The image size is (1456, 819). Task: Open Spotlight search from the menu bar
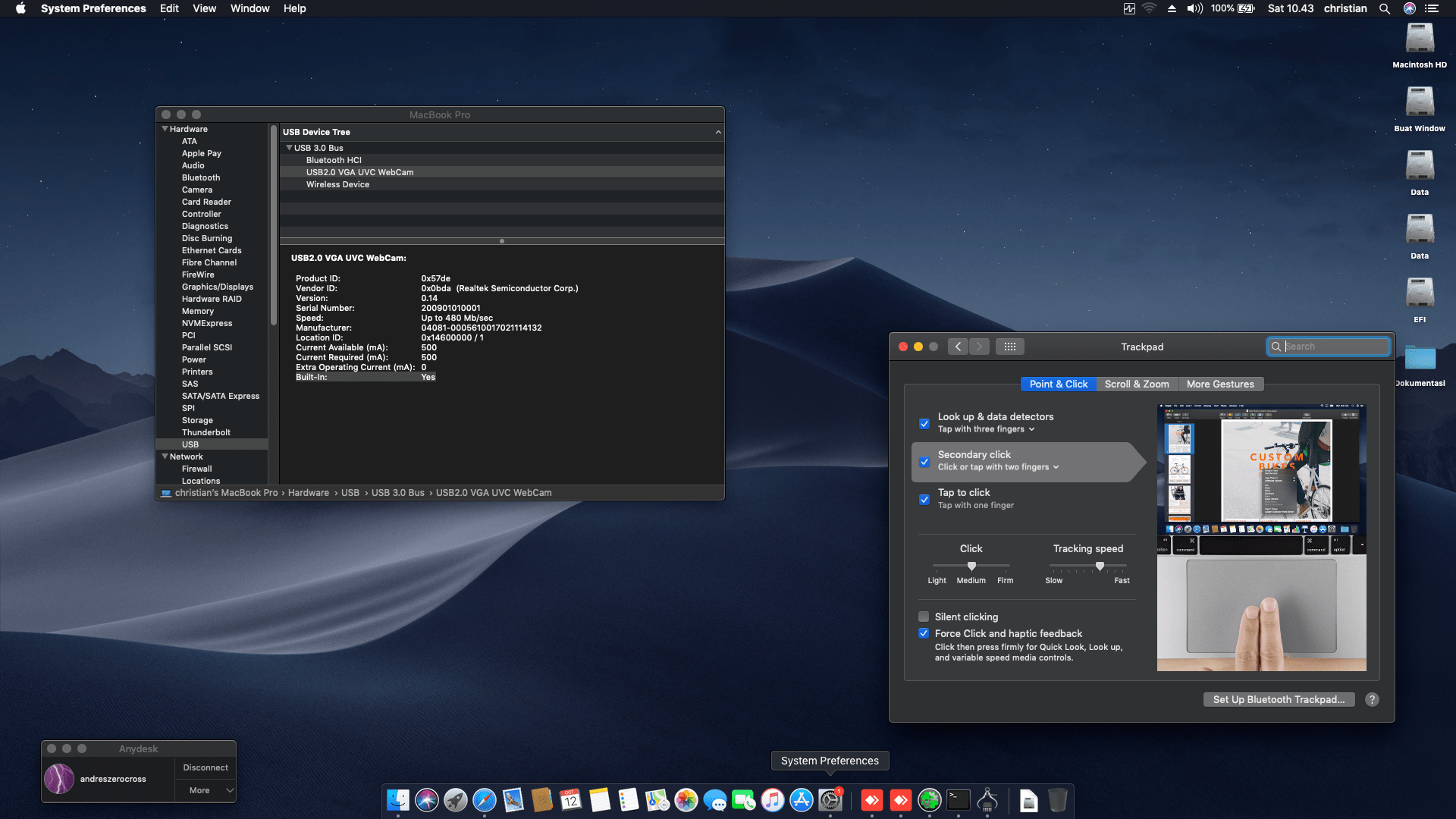(x=1385, y=8)
